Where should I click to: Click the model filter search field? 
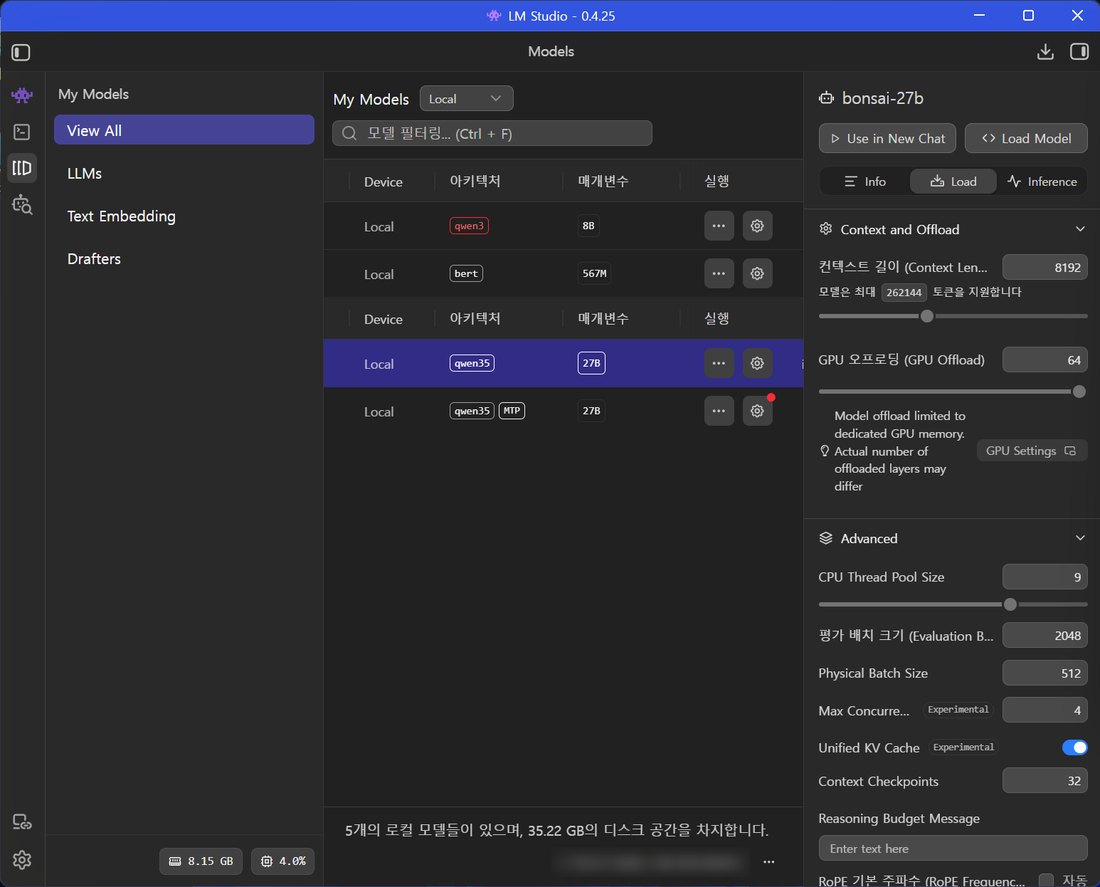(x=492, y=133)
